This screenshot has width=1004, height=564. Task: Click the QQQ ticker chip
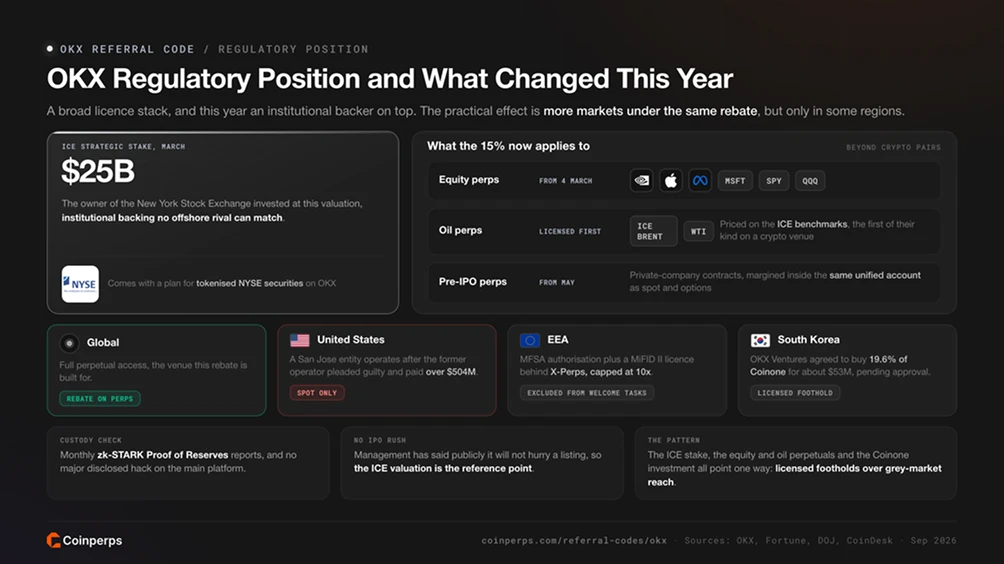(810, 181)
